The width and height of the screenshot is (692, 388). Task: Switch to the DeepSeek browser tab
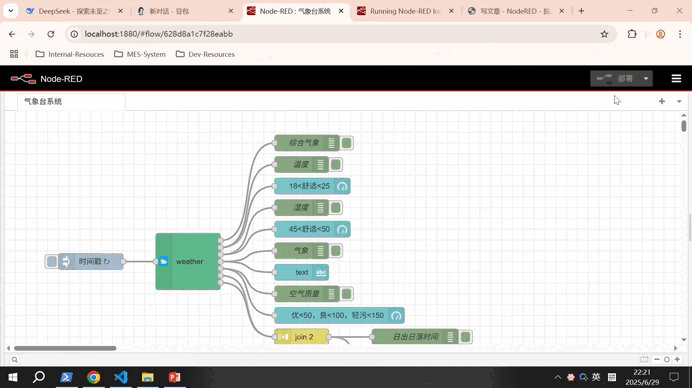point(74,11)
